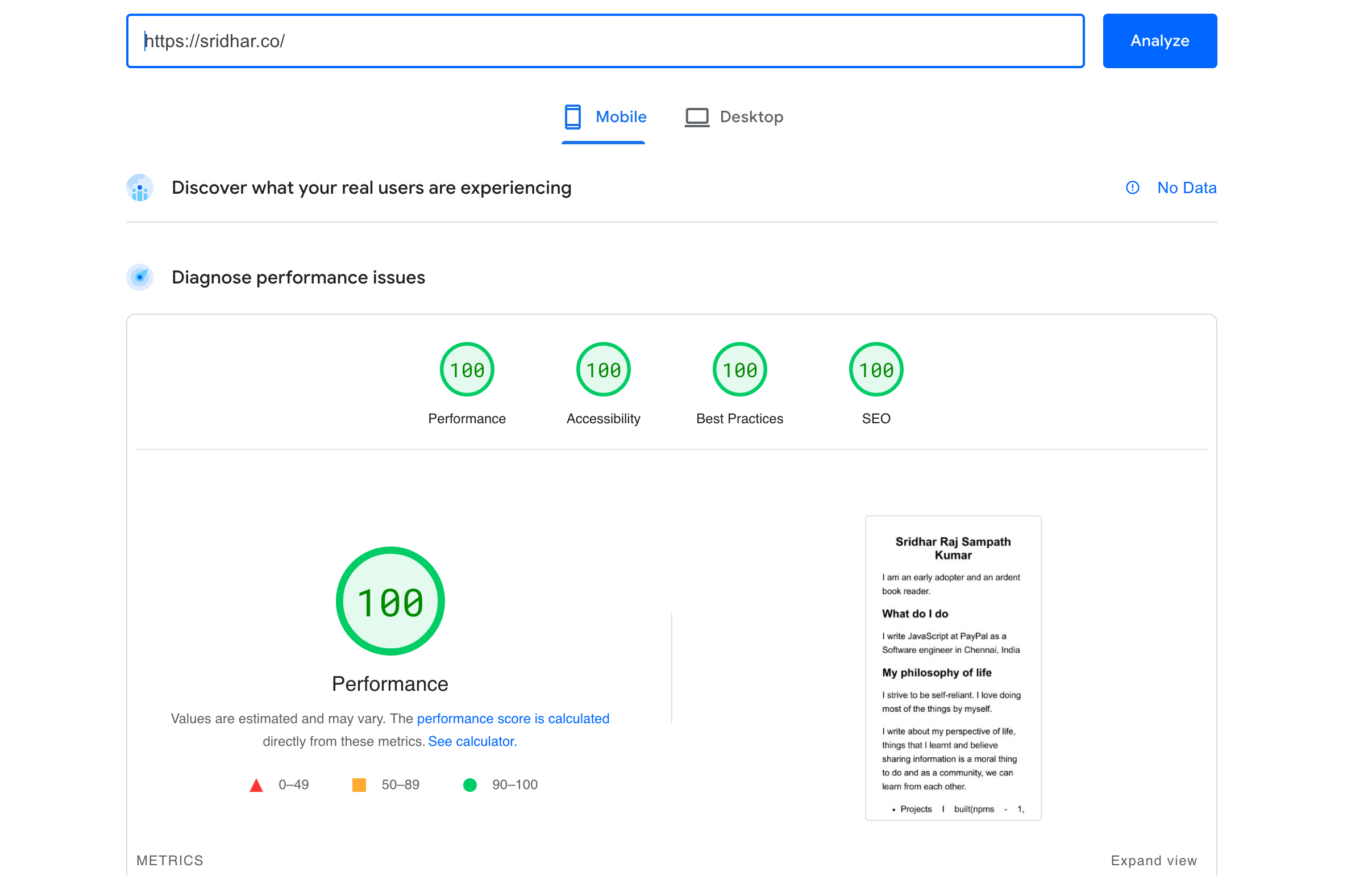
Task: Open the 'performance score is calculated' link
Action: pos(513,719)
